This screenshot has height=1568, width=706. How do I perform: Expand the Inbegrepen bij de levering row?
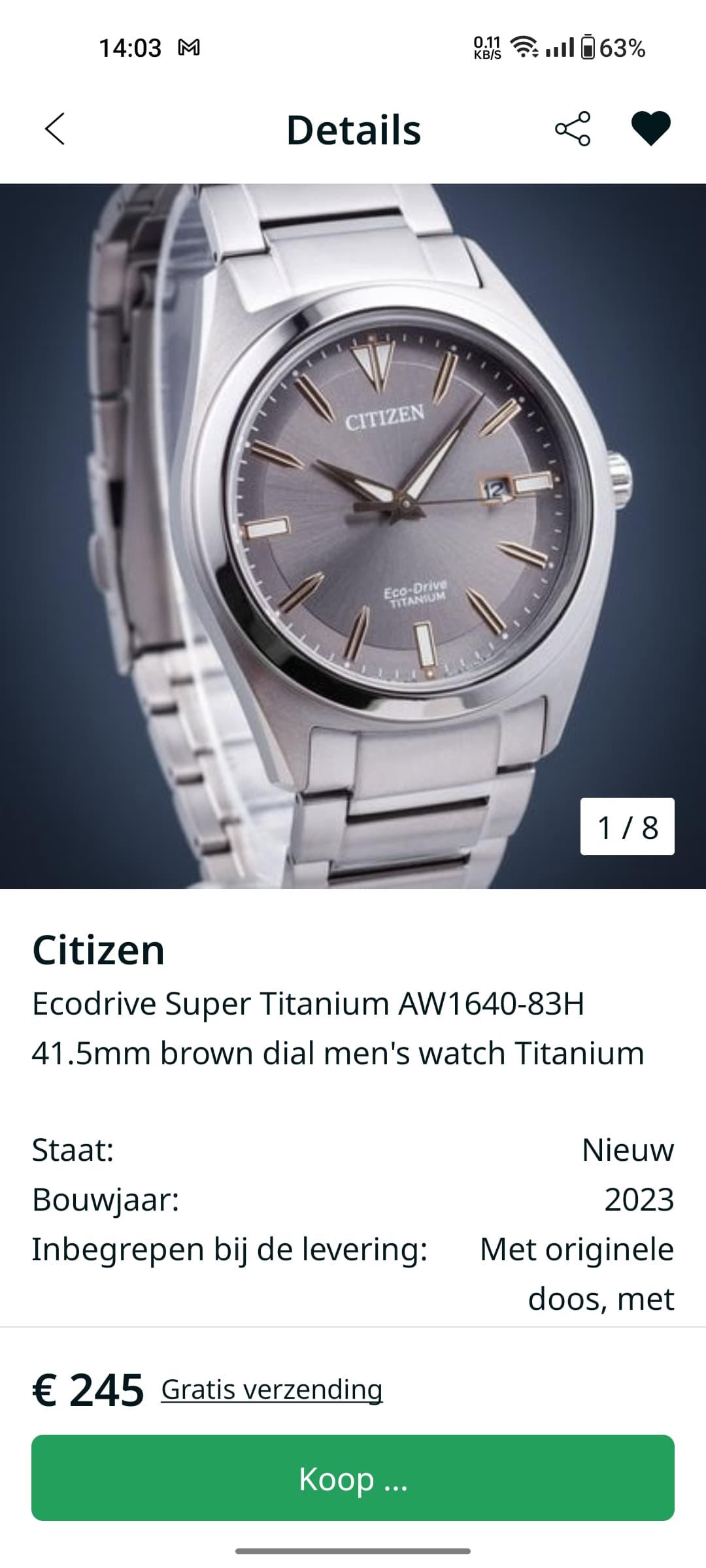353,1274
